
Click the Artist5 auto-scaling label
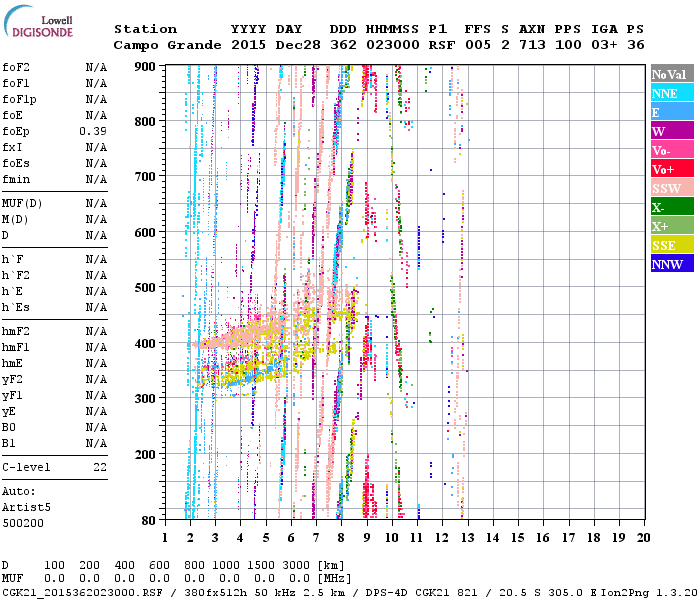click(26, 508)
